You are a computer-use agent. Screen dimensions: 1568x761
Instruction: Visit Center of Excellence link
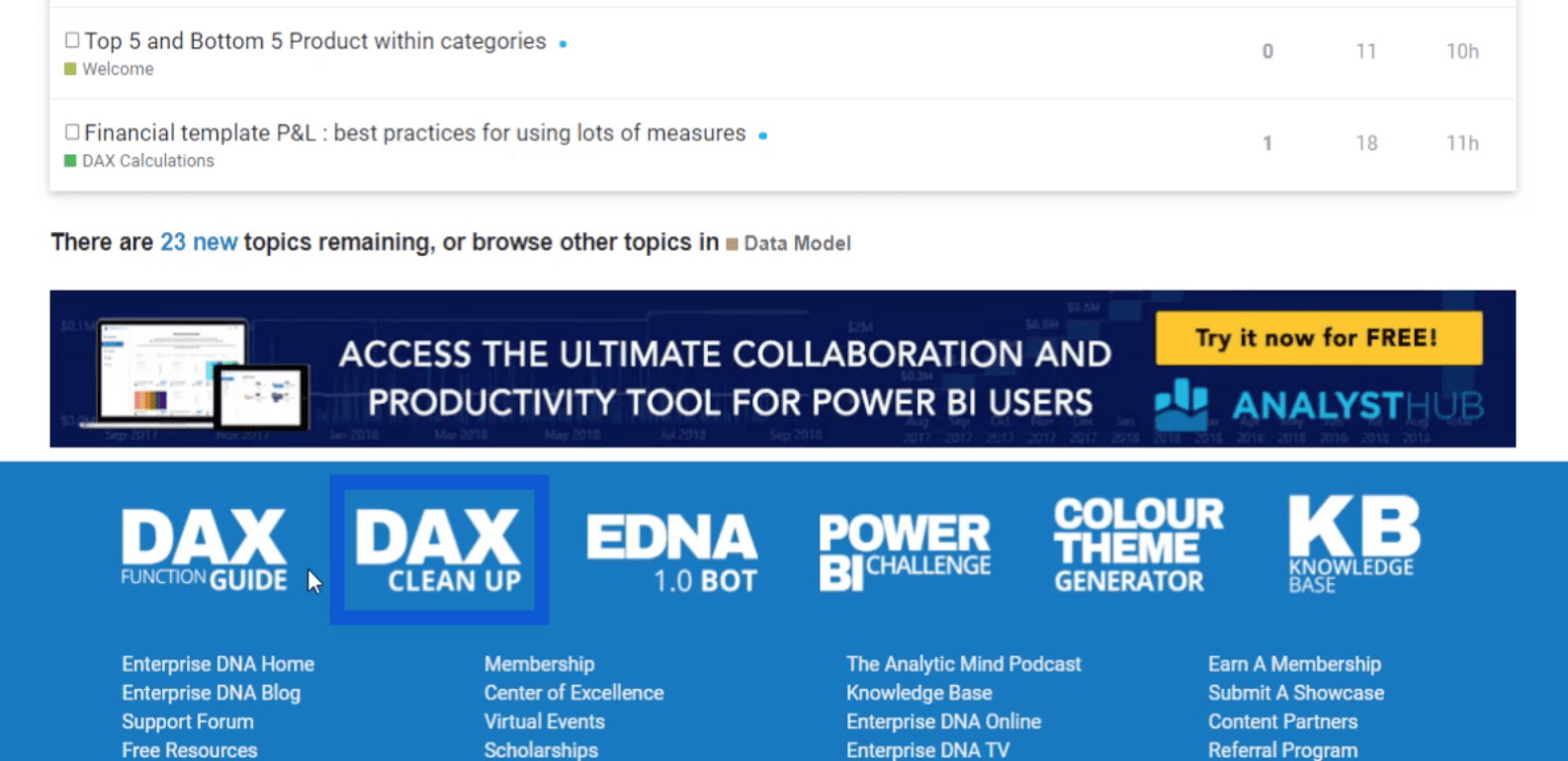pyautogui.click(x=574, y=693)
